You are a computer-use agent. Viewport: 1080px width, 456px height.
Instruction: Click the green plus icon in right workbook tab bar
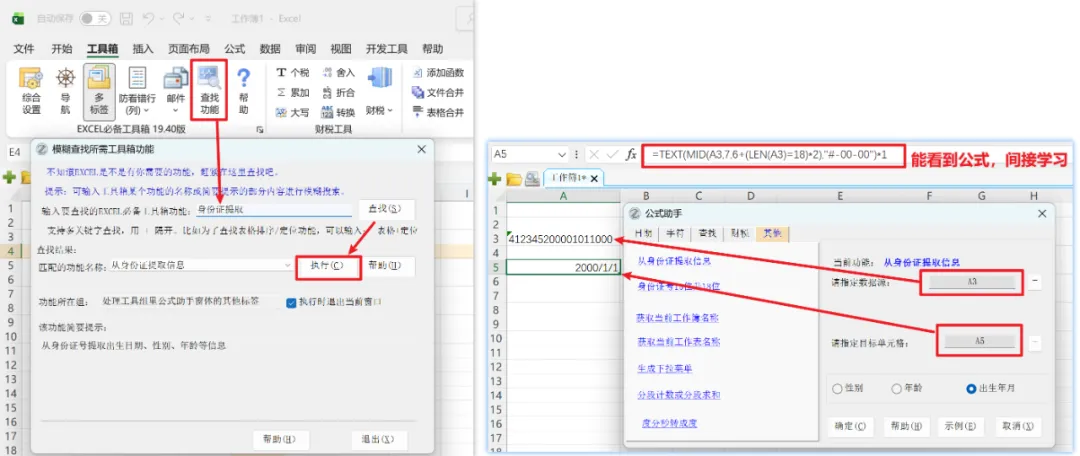[x=495, y=179]
